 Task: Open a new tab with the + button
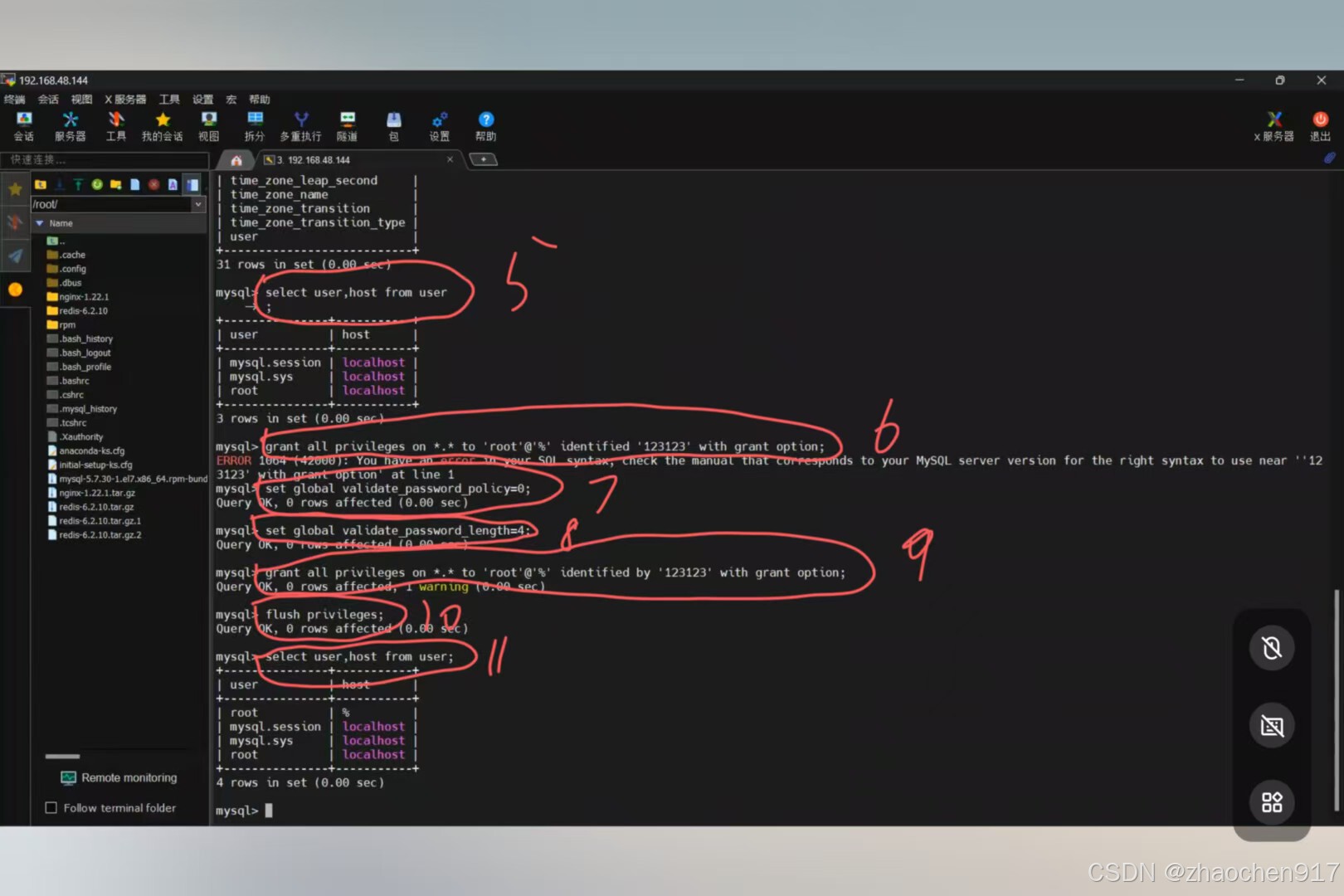point(484,158)
